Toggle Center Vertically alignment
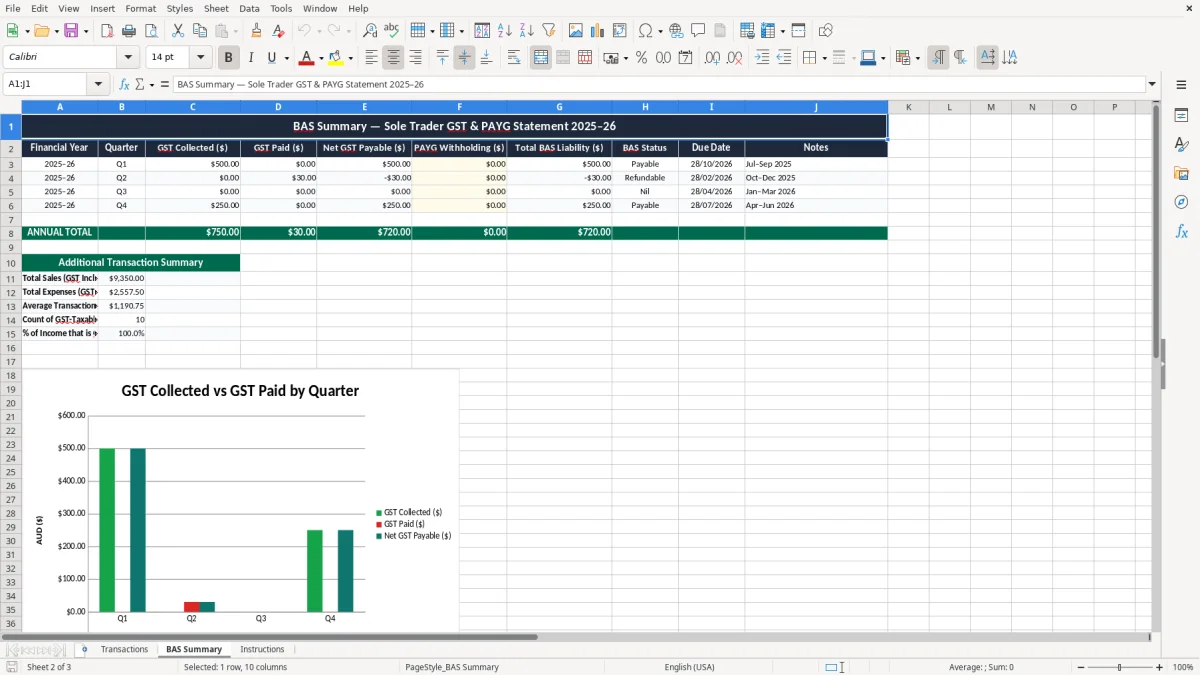1200x675 pixels. point(464,57)
